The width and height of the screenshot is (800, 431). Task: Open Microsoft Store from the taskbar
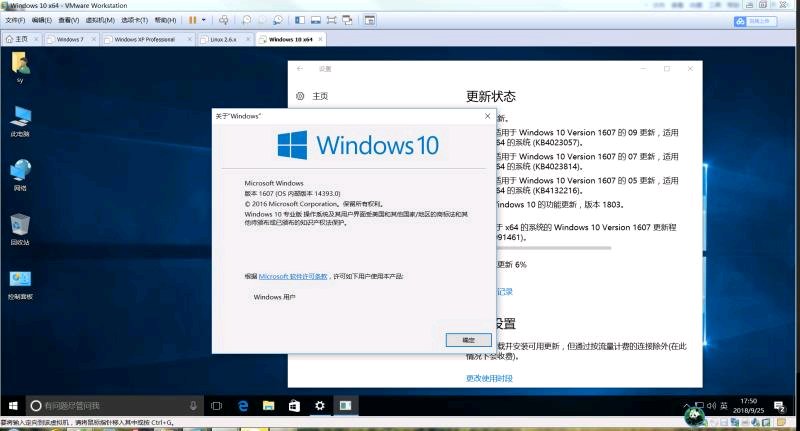294,406
